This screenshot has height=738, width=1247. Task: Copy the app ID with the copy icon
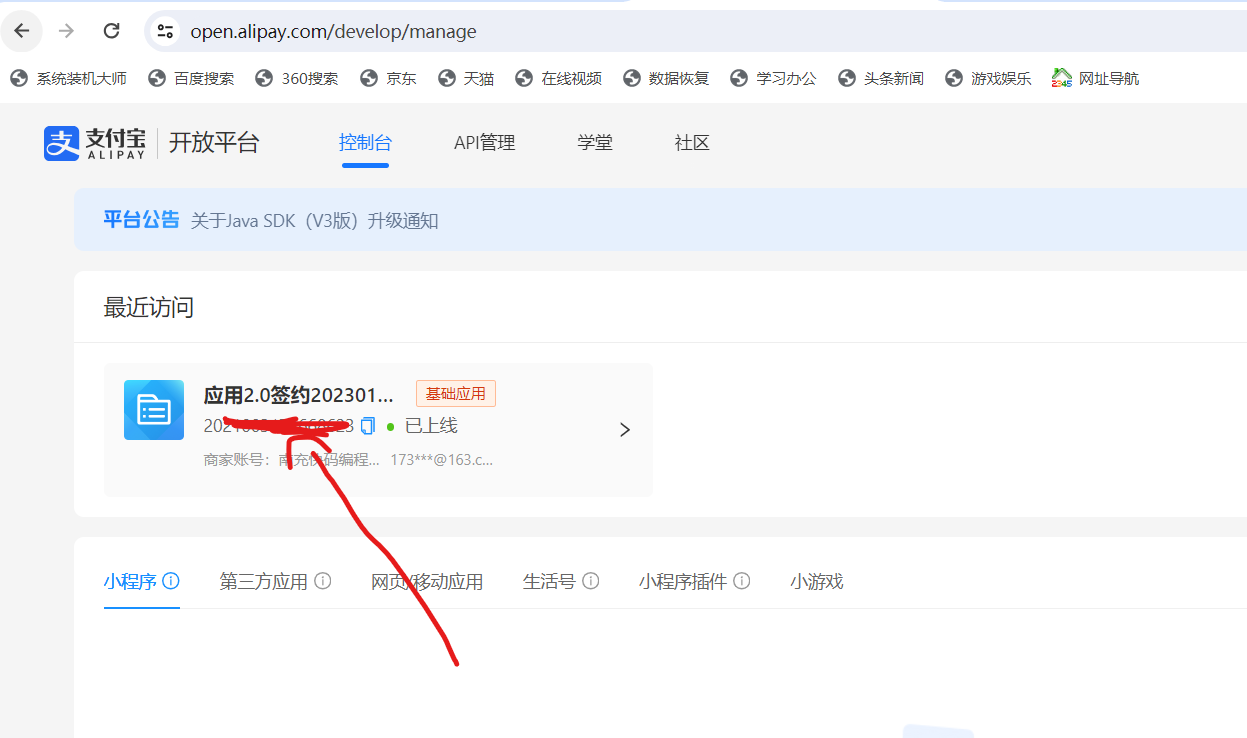pos(368,426)
